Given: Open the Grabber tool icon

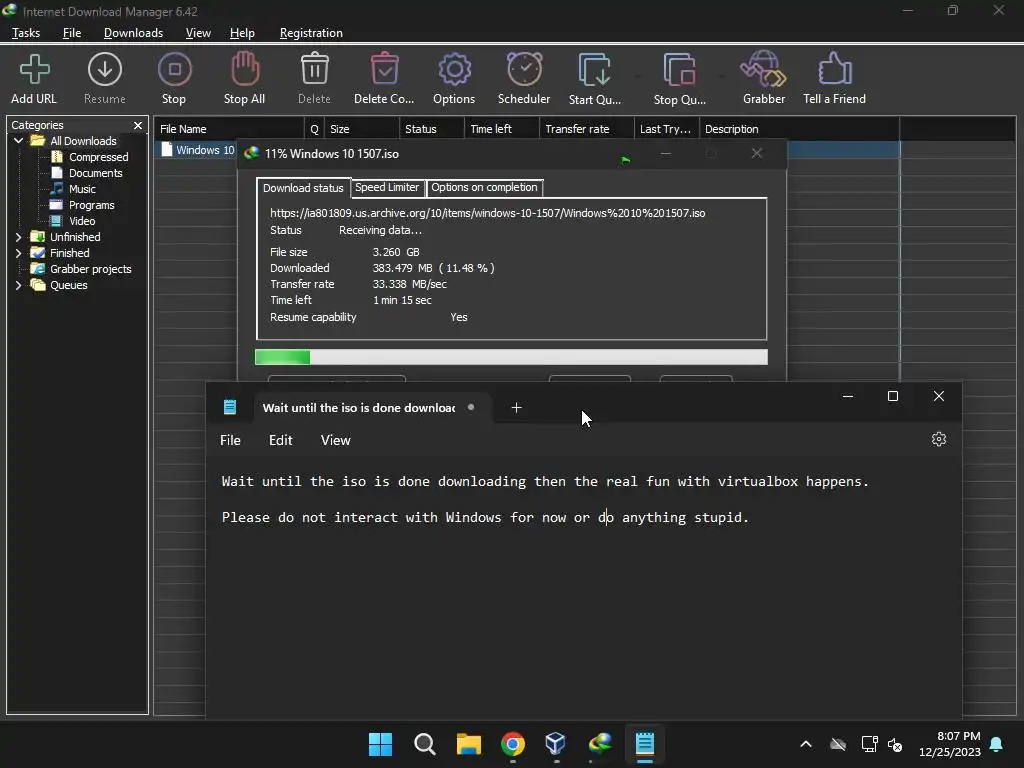Looking at the screenshot, I should pyautogui.click(x=763, y=69).
